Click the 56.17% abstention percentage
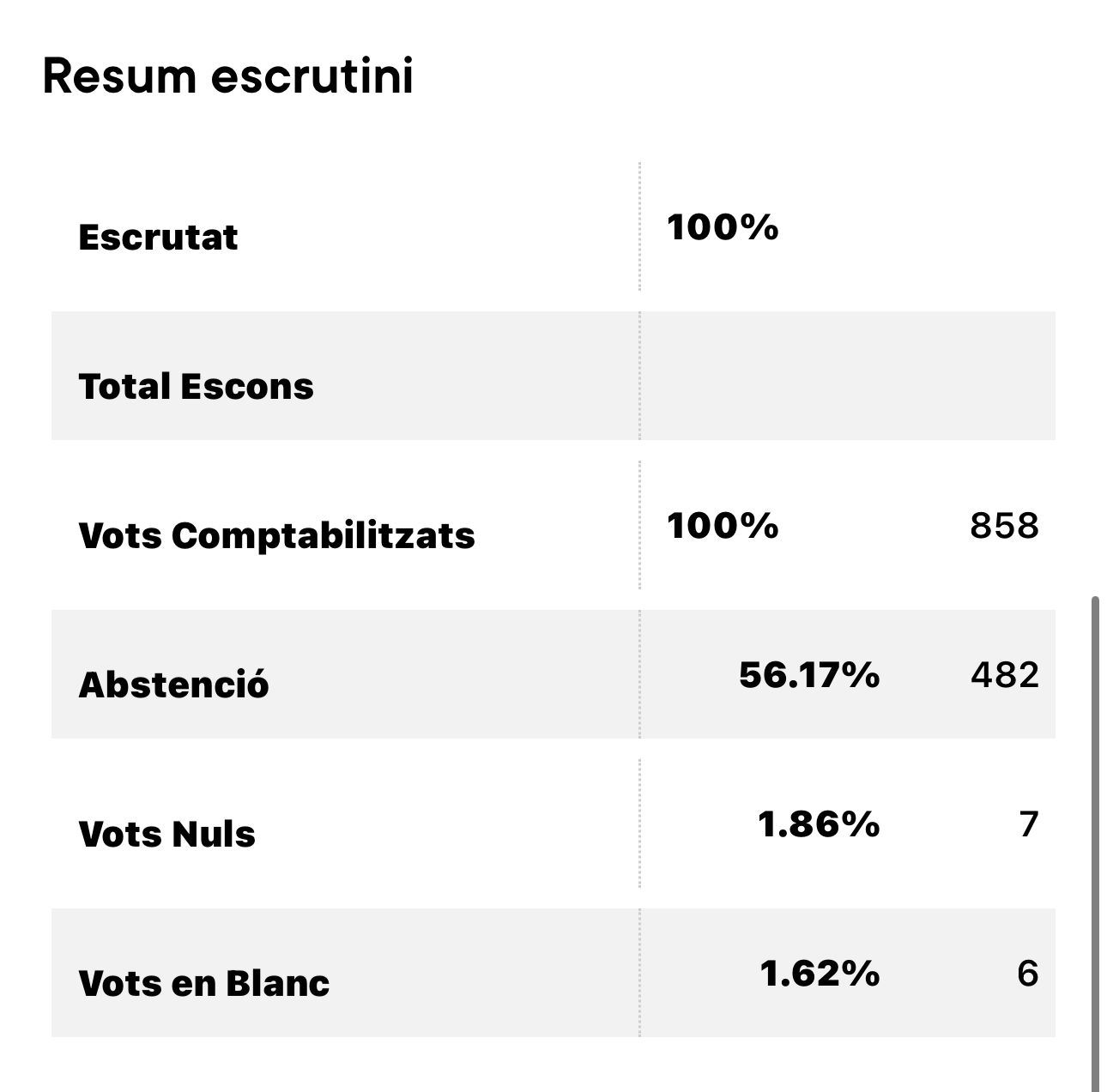The image size is (1107, 1092). 809,675
